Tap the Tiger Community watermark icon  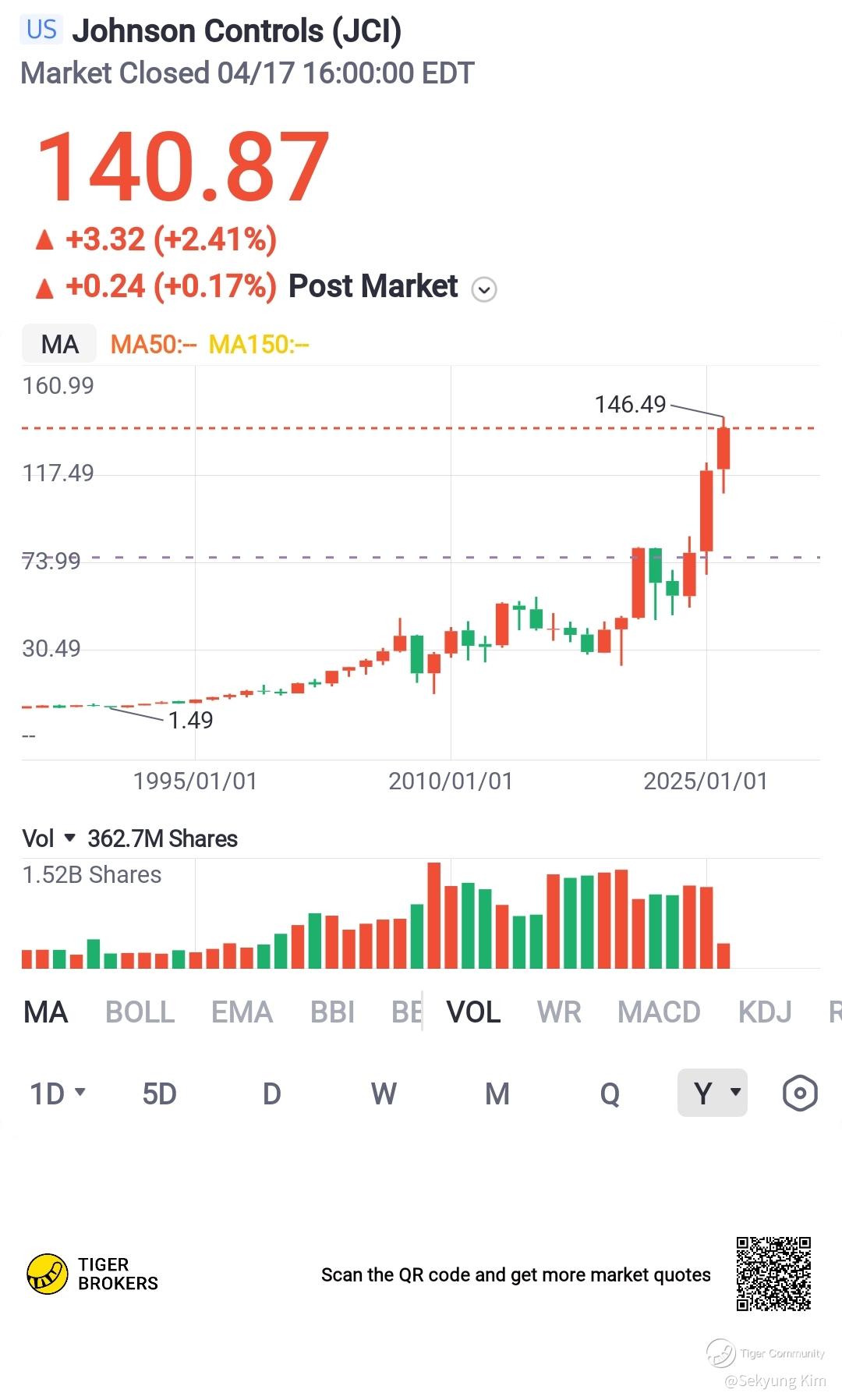[720, 1352]
